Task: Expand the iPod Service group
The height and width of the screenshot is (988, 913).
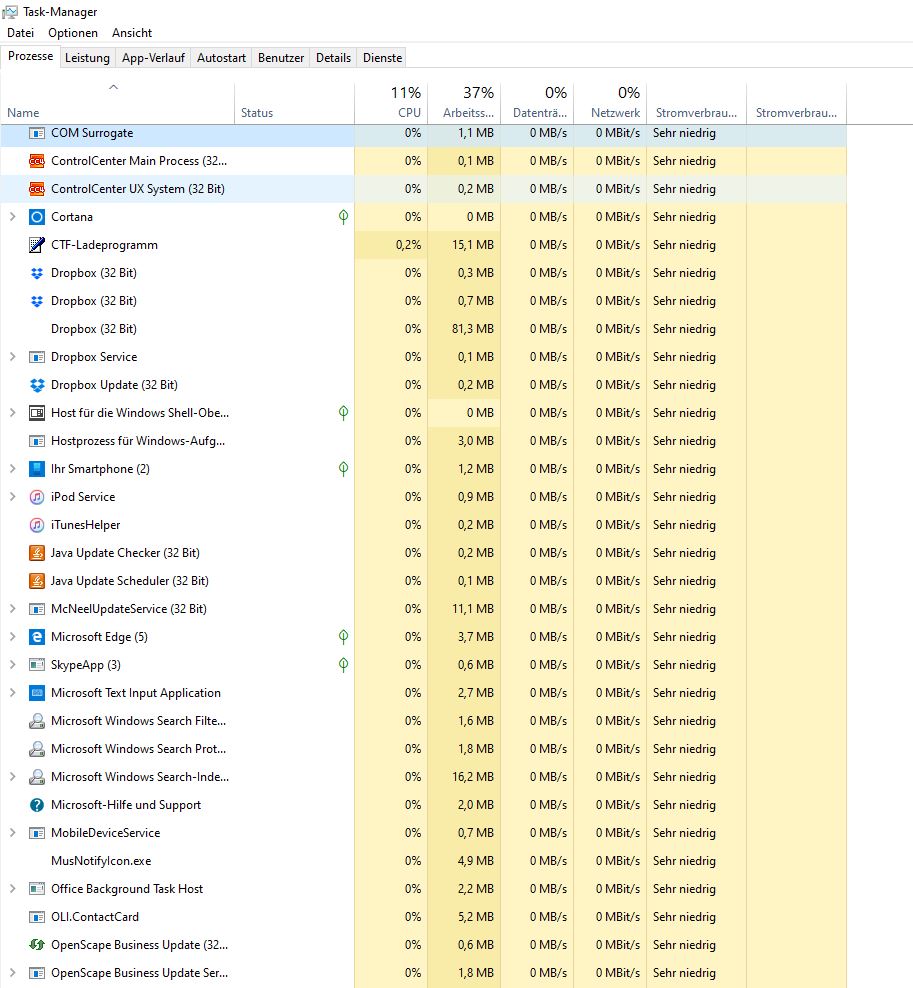Action: pyautogui.click(x=13, y=497)
